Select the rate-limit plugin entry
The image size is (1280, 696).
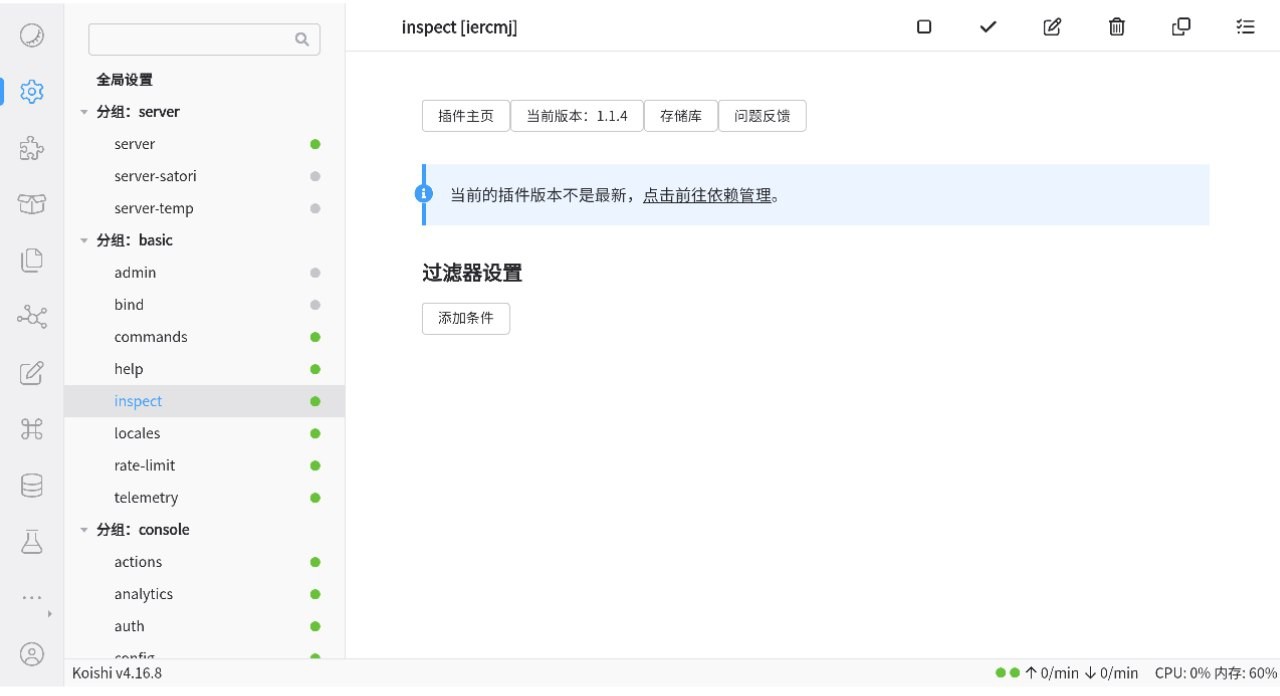145,465
